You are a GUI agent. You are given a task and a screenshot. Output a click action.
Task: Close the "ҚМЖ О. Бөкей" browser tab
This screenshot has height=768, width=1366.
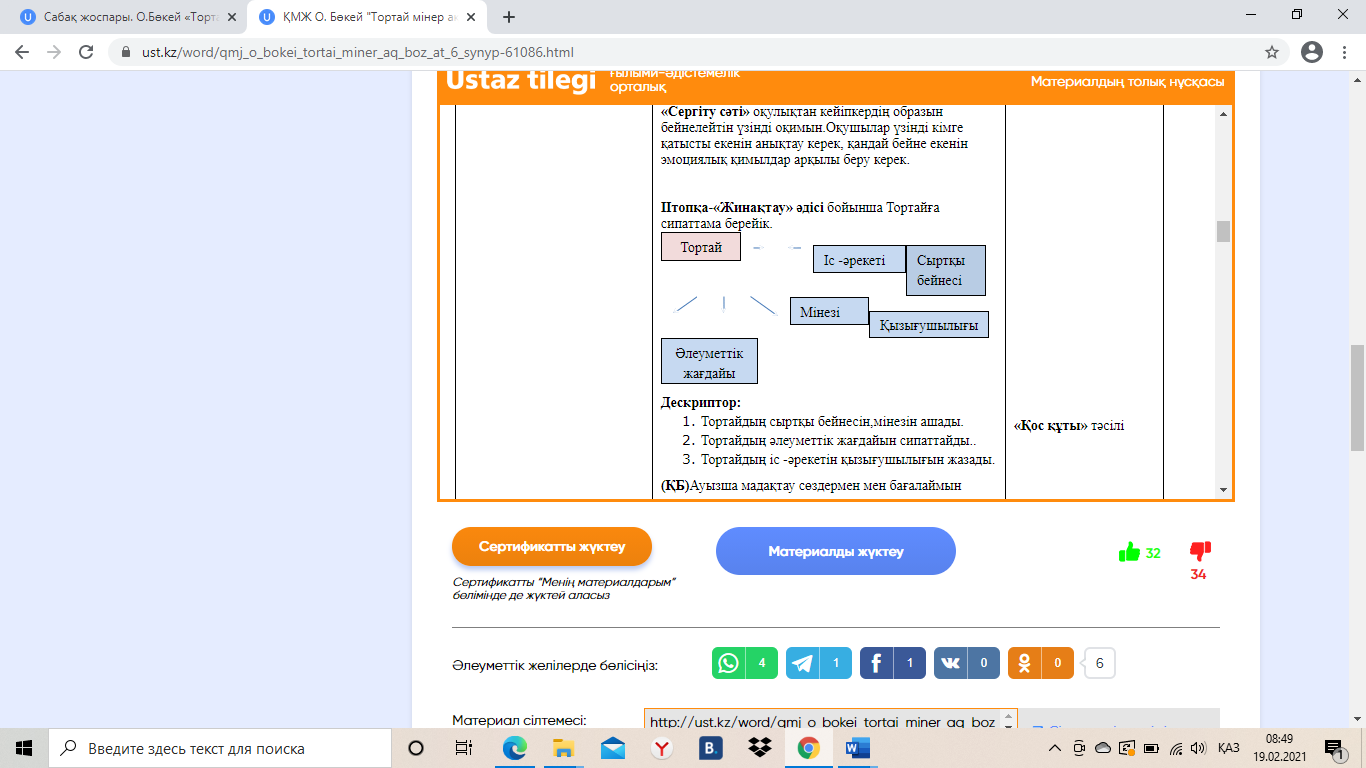(471, 17)
